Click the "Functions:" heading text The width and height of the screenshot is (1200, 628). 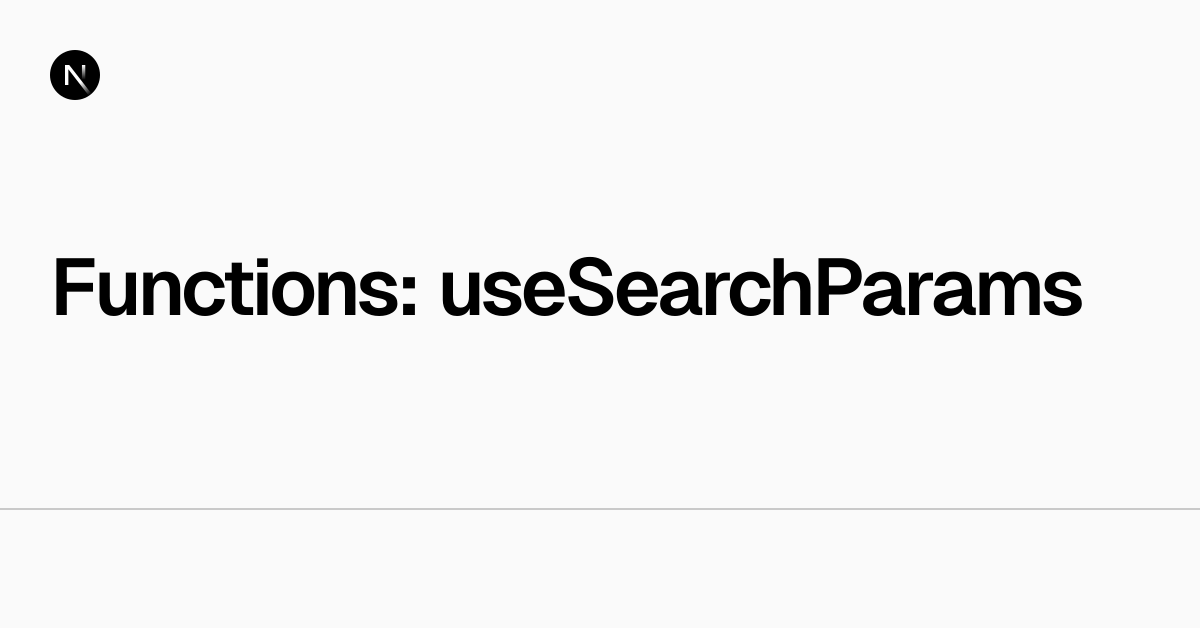(235, 288)
